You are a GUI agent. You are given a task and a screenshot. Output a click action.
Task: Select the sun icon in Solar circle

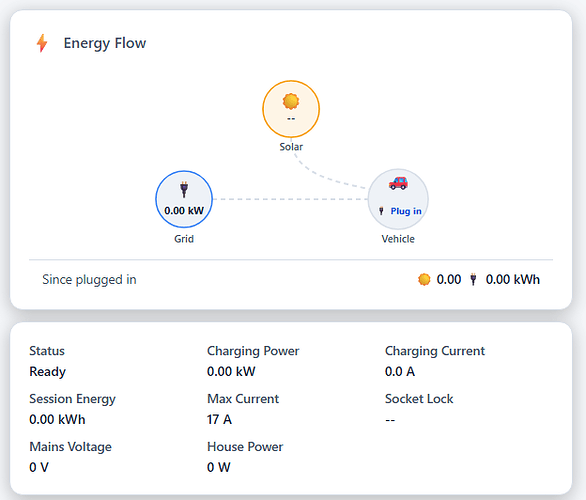point(291,101)
